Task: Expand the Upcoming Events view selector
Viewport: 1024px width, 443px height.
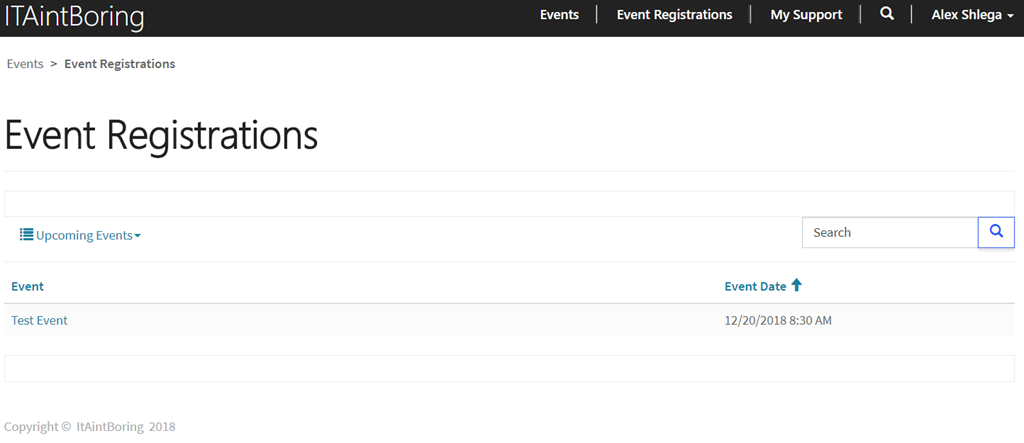Action: (80, 235)
